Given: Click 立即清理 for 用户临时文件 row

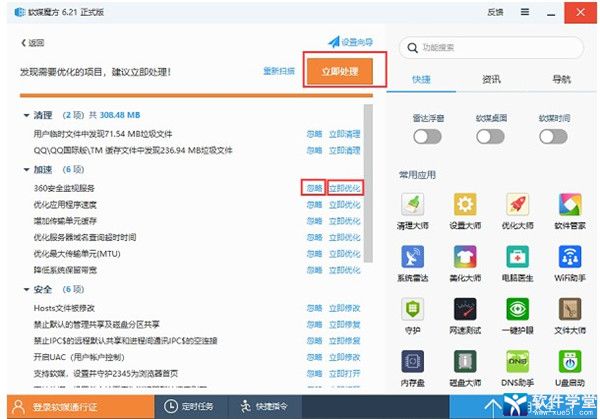Looking at the screenshot, I should click(x=345, y=134).
